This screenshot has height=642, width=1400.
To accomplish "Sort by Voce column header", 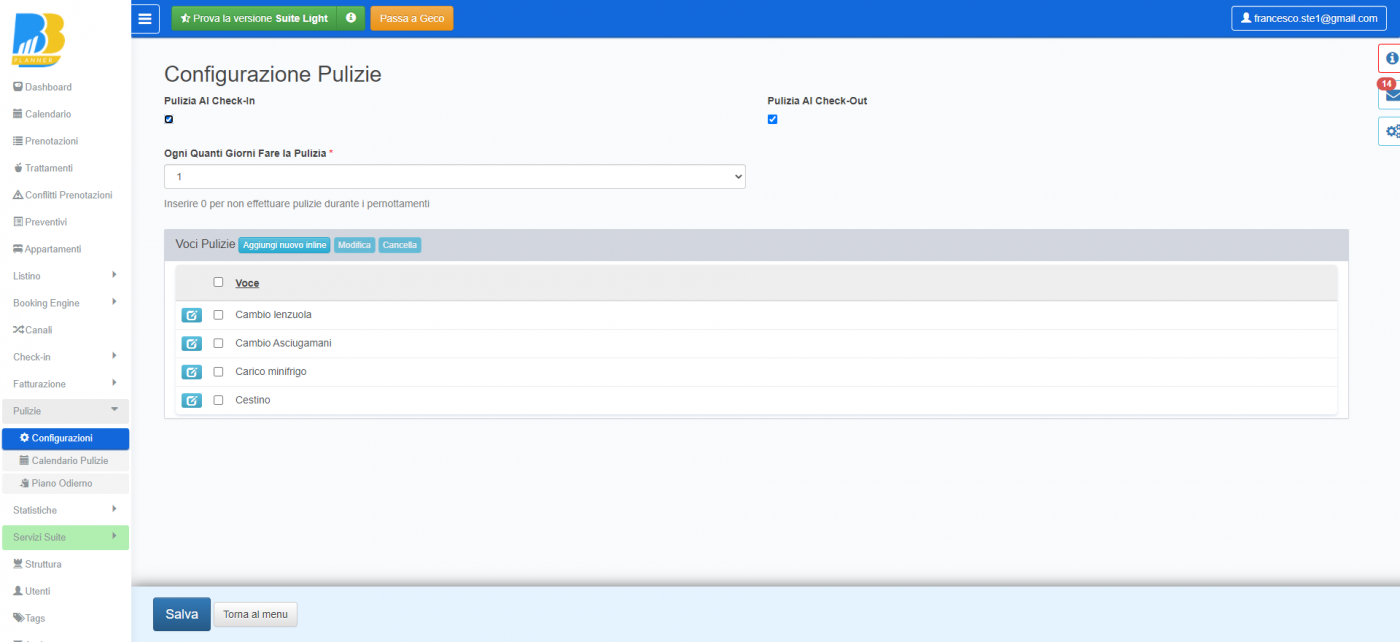I will tap(247, 283).
